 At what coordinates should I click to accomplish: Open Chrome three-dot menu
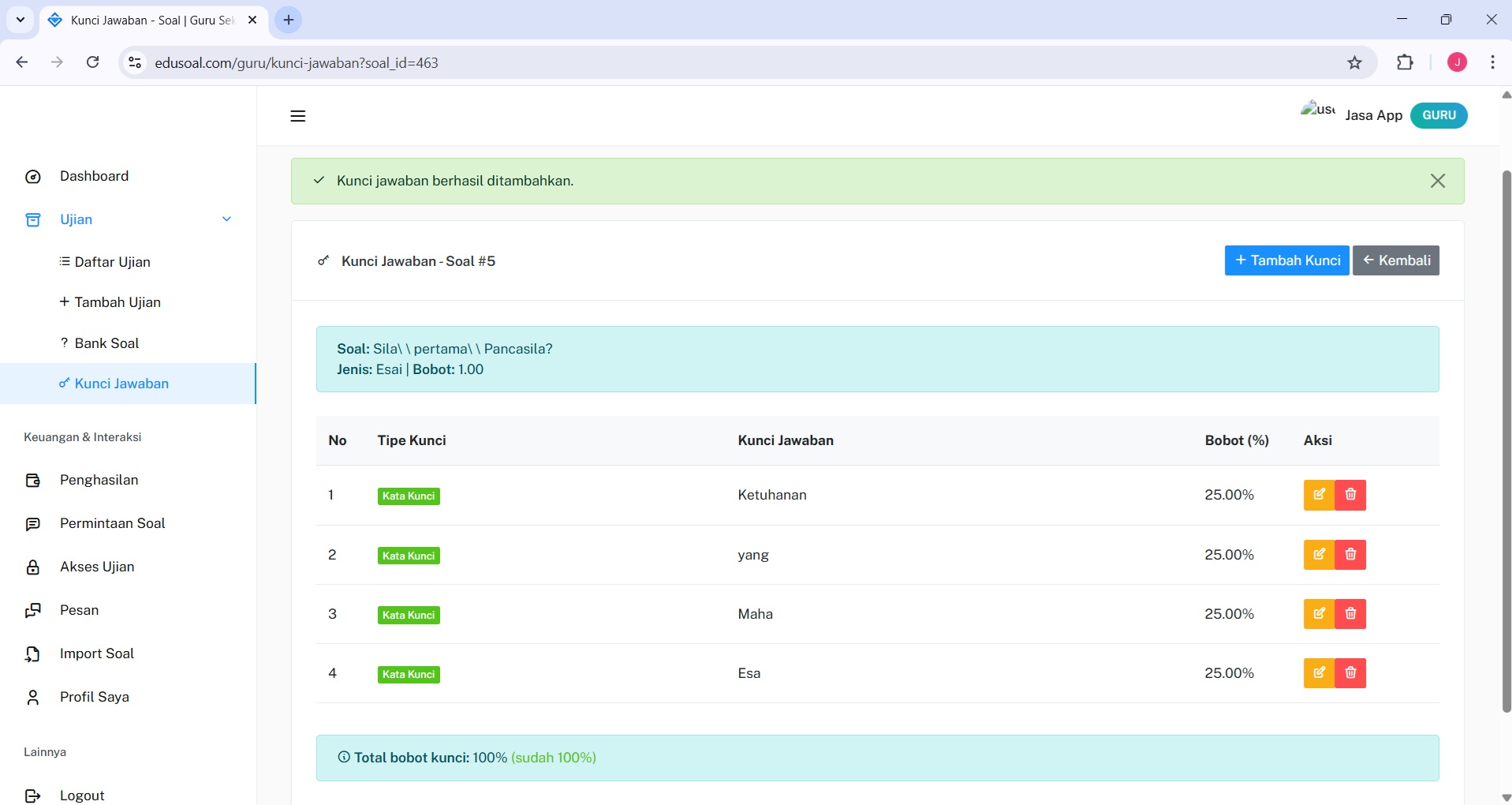1492,63
